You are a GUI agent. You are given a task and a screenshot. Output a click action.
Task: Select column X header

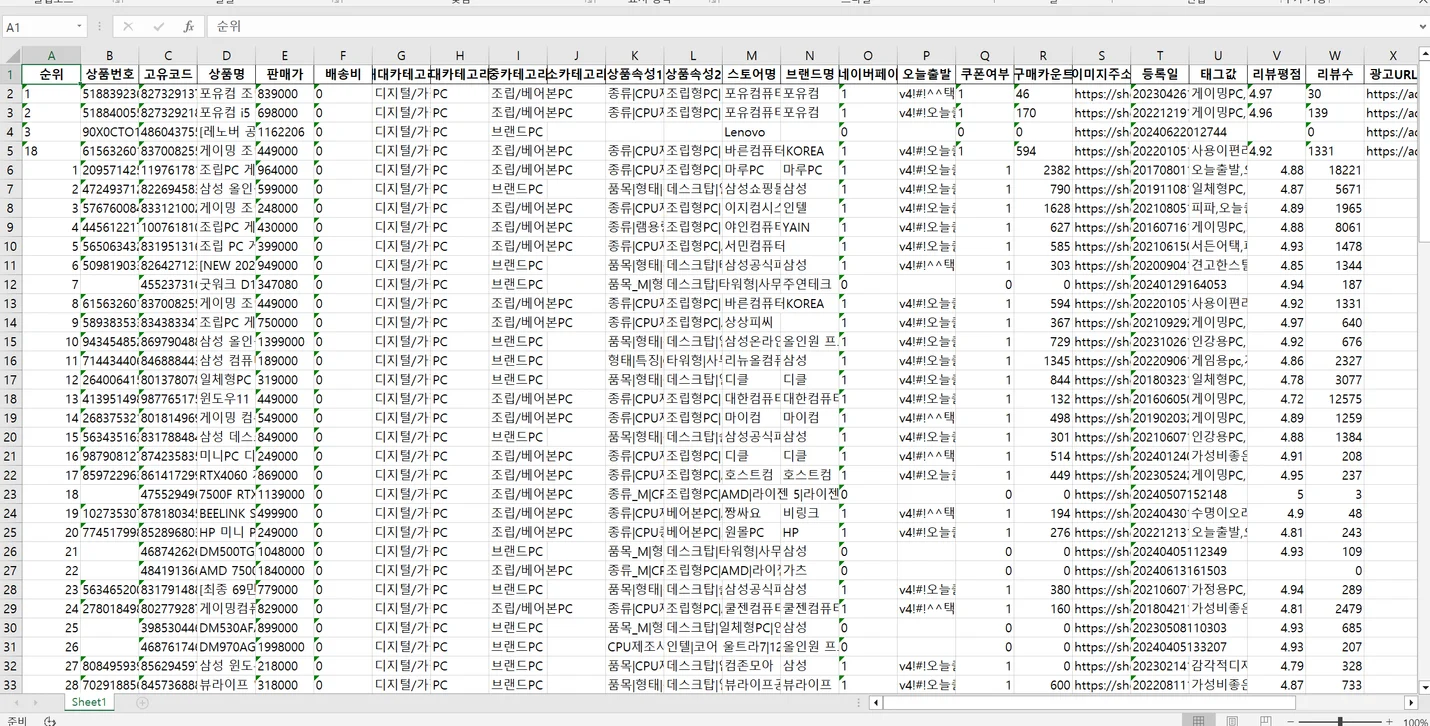(x=1392, y=56)
